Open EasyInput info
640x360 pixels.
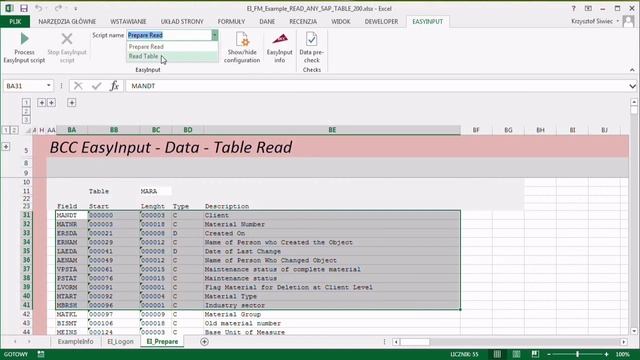tap(280, 48)
